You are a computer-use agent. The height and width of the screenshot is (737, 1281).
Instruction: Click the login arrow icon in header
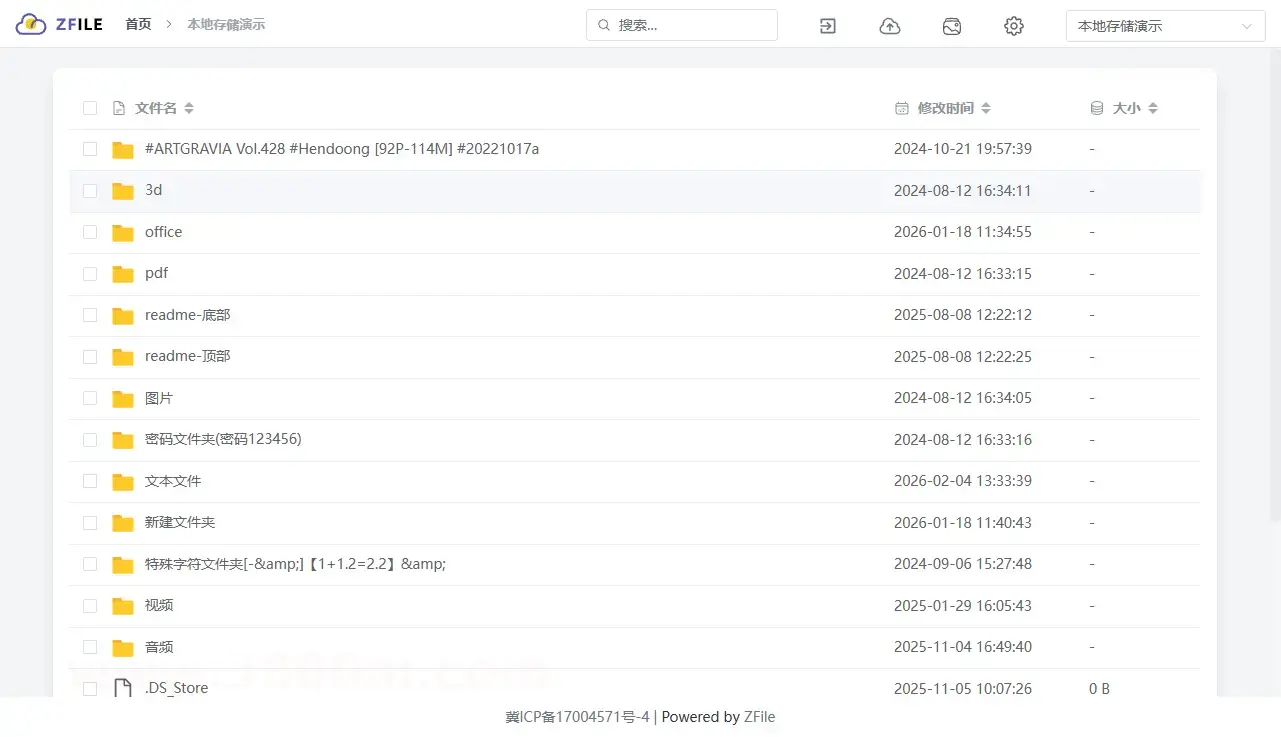827,26
